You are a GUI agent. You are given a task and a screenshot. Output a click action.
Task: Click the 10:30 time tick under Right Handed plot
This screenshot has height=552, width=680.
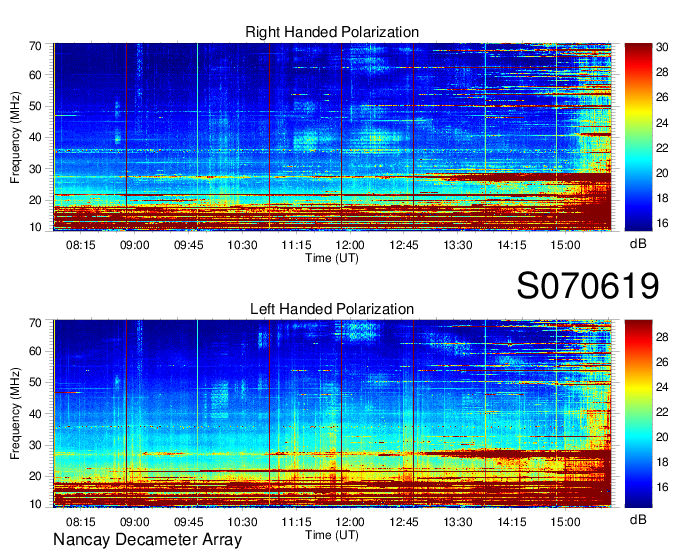pyautogui.click(x=242, y=245)
